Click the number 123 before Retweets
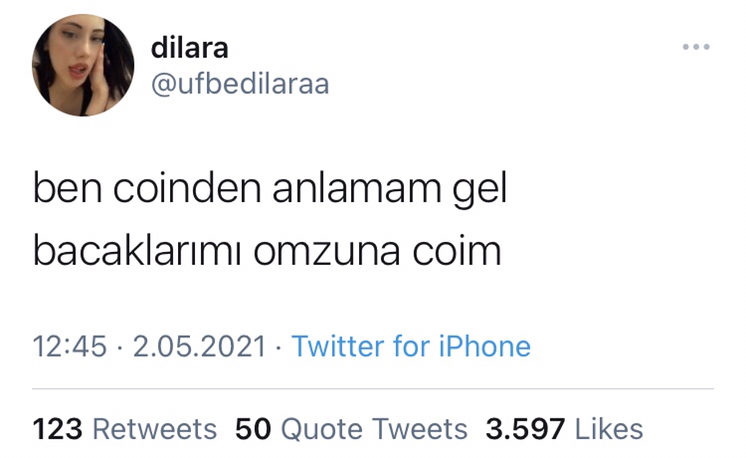The height and width of the screenshot is (458, 746). point(57,429)
